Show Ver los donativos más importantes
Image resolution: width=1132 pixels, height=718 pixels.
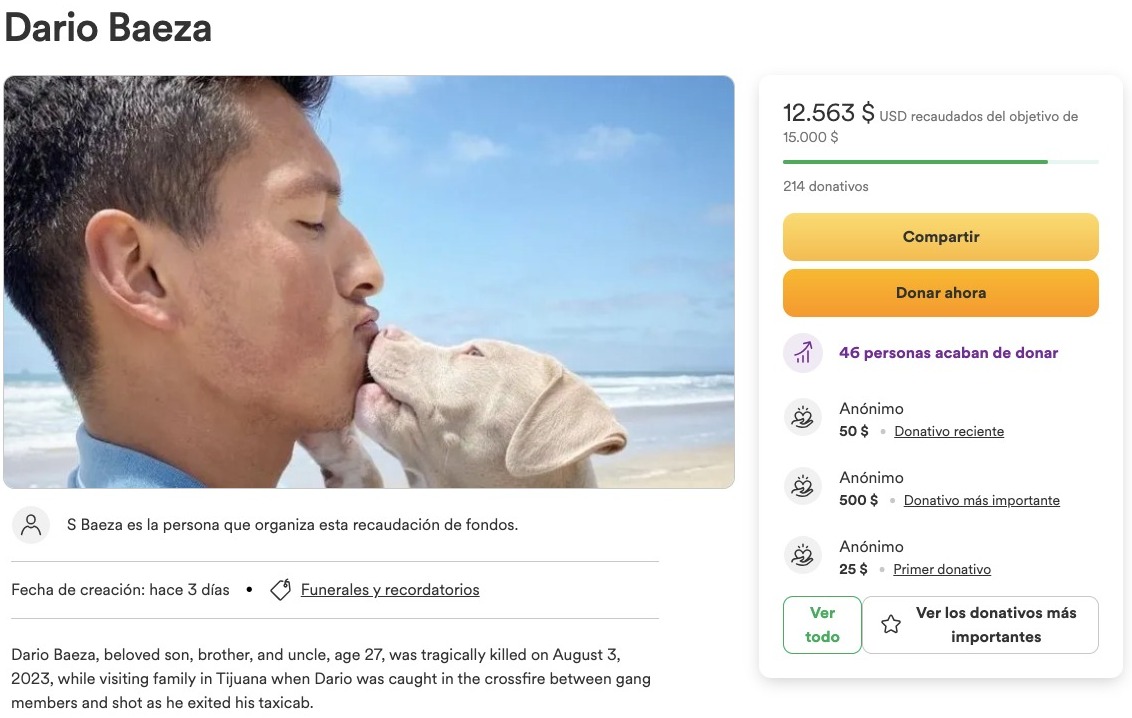(995, 625)
